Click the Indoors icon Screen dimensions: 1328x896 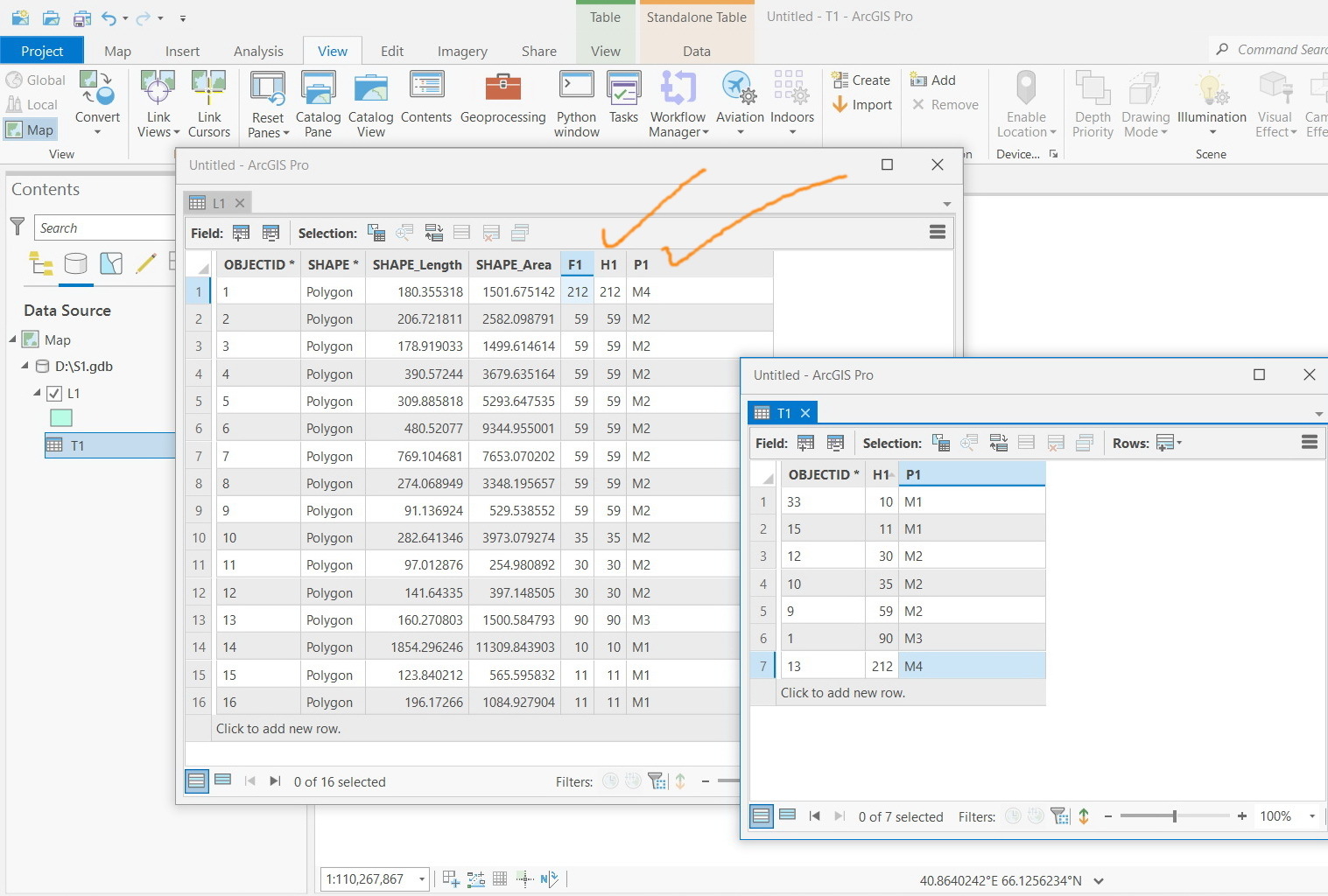tap(791, 89)
